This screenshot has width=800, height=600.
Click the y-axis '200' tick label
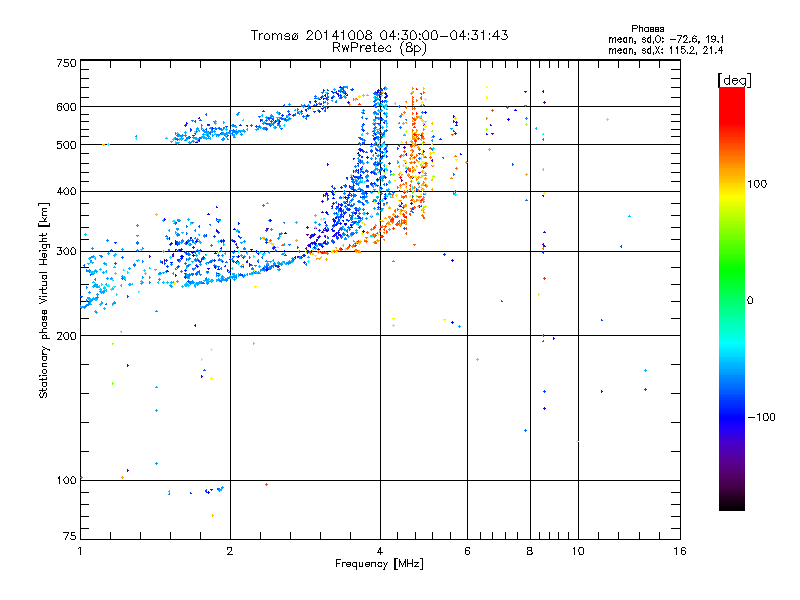point(66,336)
